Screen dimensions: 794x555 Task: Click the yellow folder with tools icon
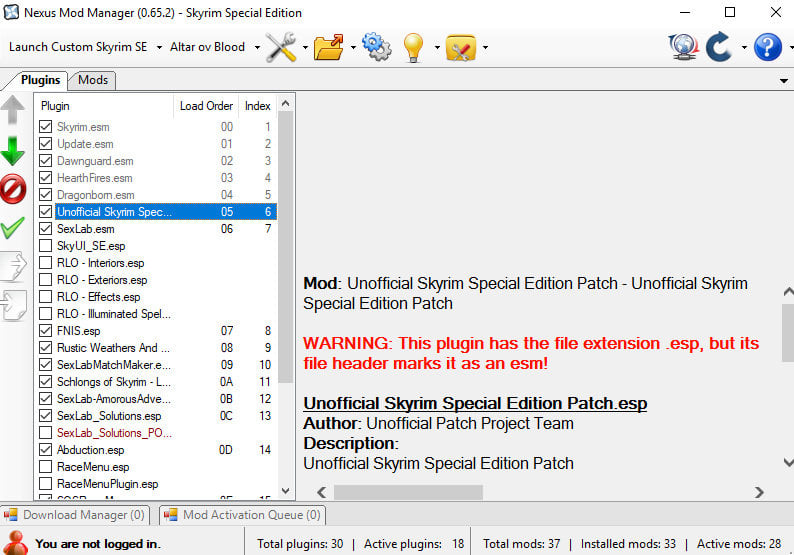coord(461,48)
